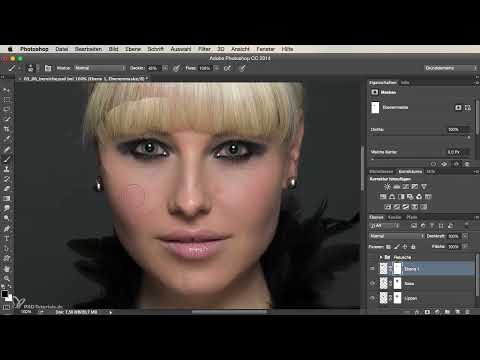
Task: Open the layer blend mode dropdown
Action: pyautogui.click(x=396, y=236)
